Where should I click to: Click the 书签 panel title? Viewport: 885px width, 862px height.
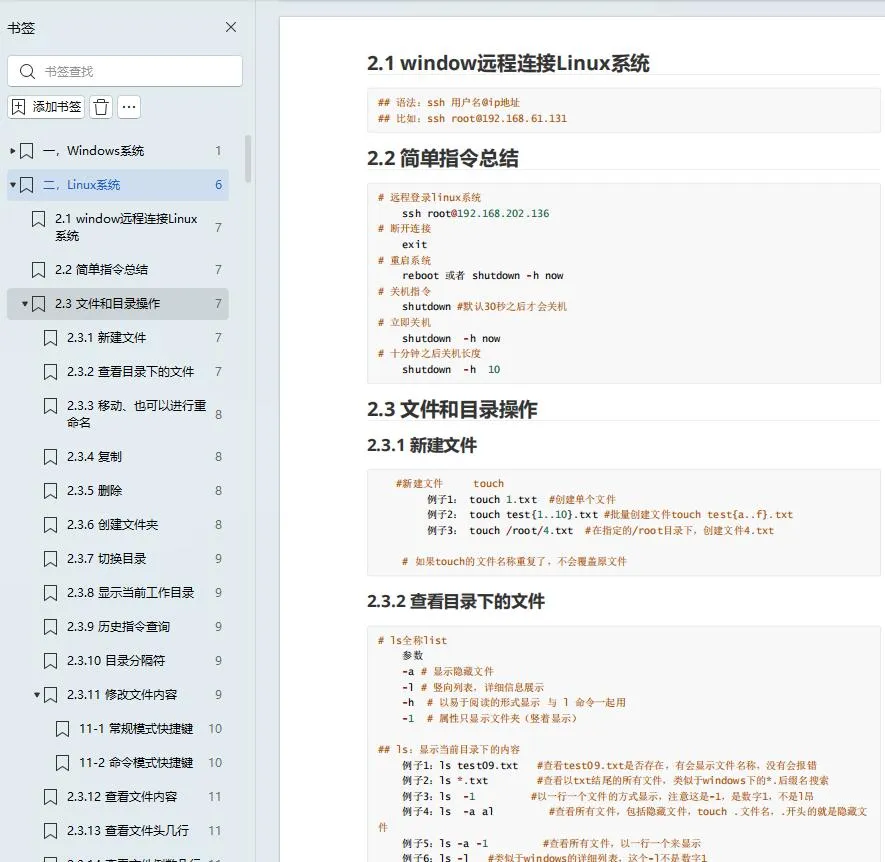click(21, 28)
